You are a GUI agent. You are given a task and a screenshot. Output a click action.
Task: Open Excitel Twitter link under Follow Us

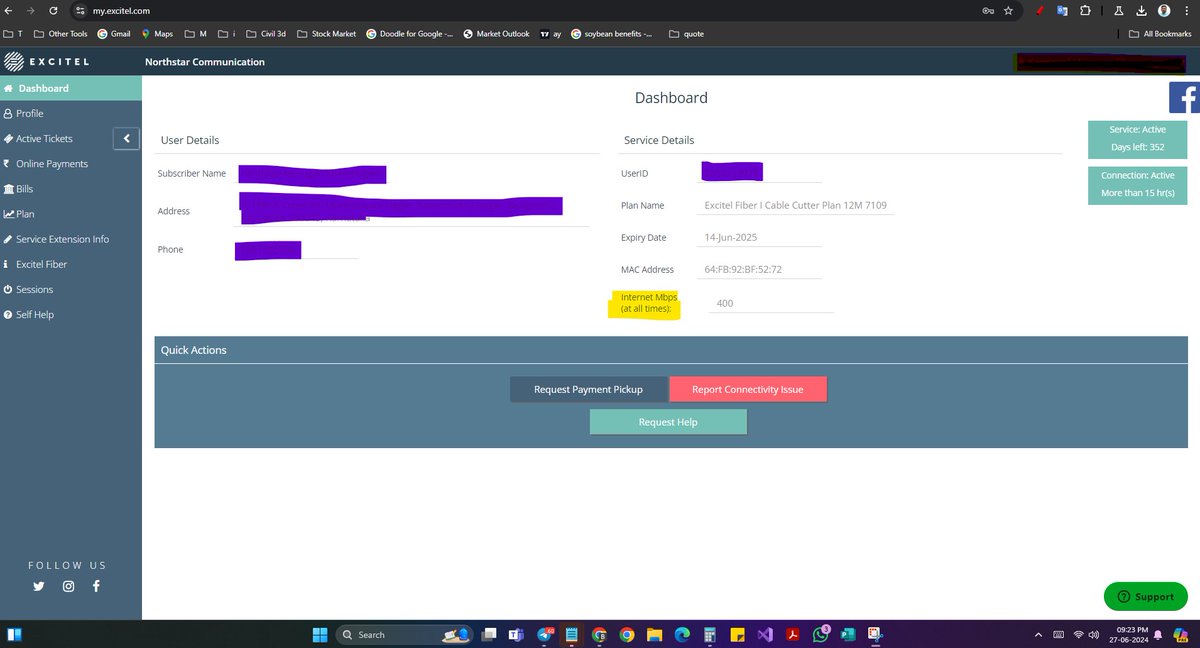[x=39, y=586]
